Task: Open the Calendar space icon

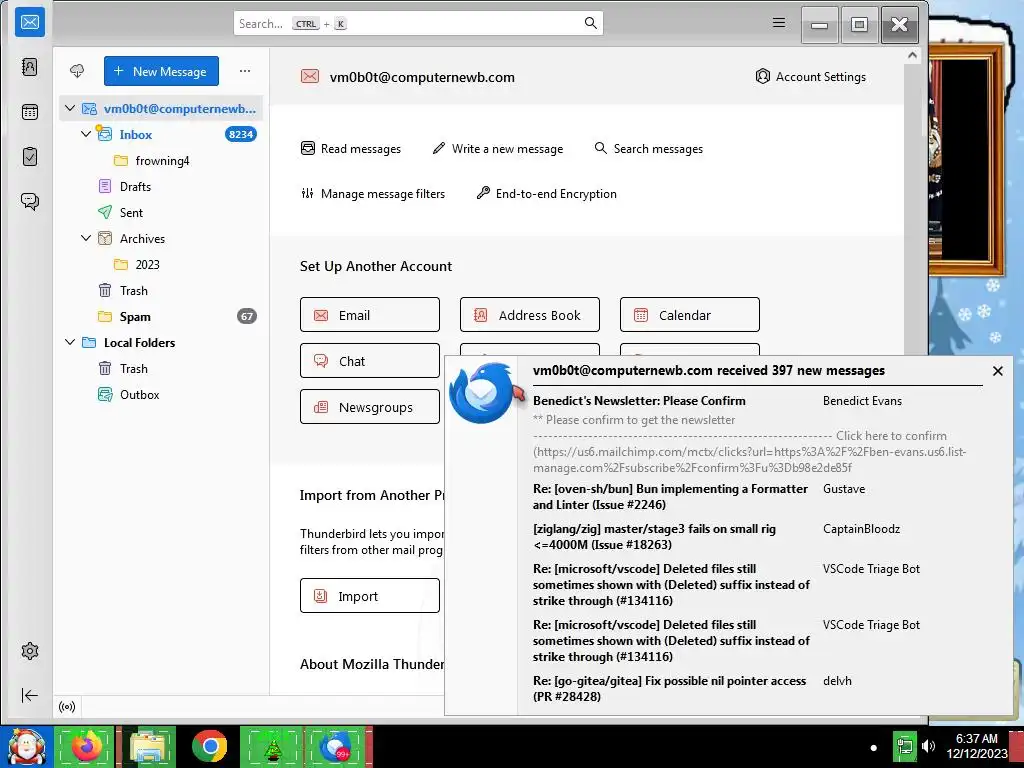Action: click(30, 112)
